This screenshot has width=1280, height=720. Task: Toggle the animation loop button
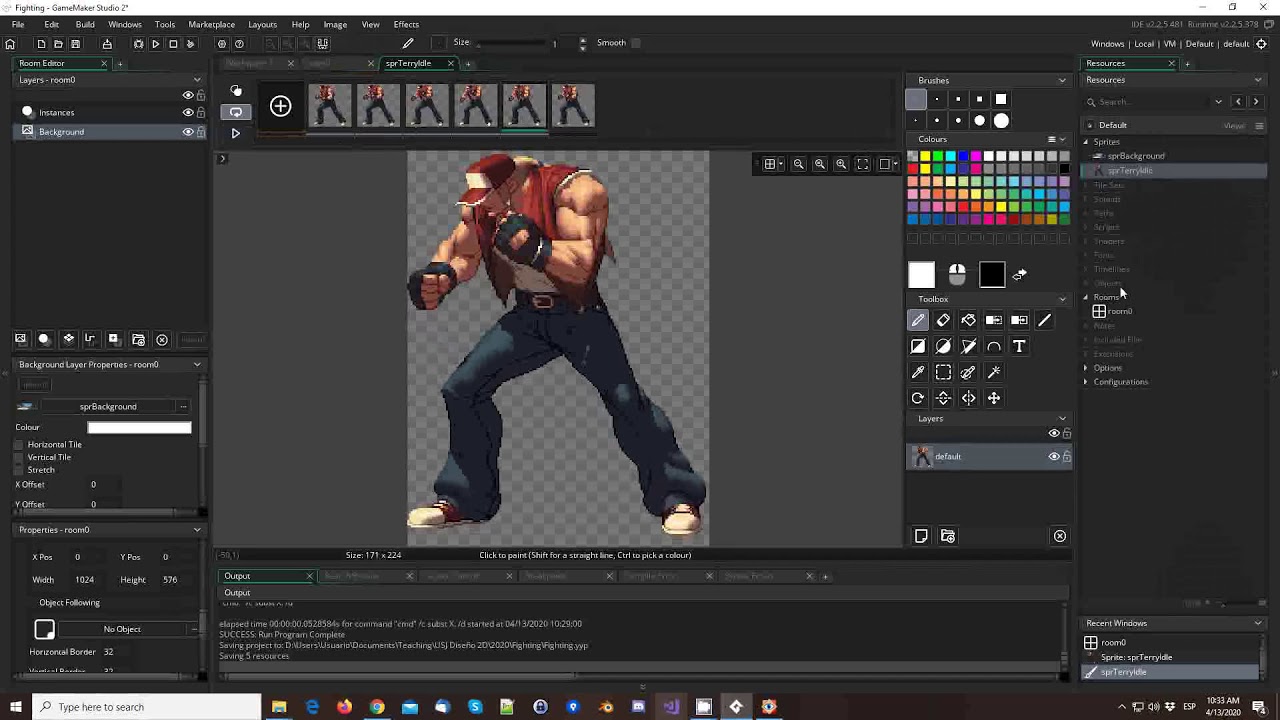(x=236, y=112)
